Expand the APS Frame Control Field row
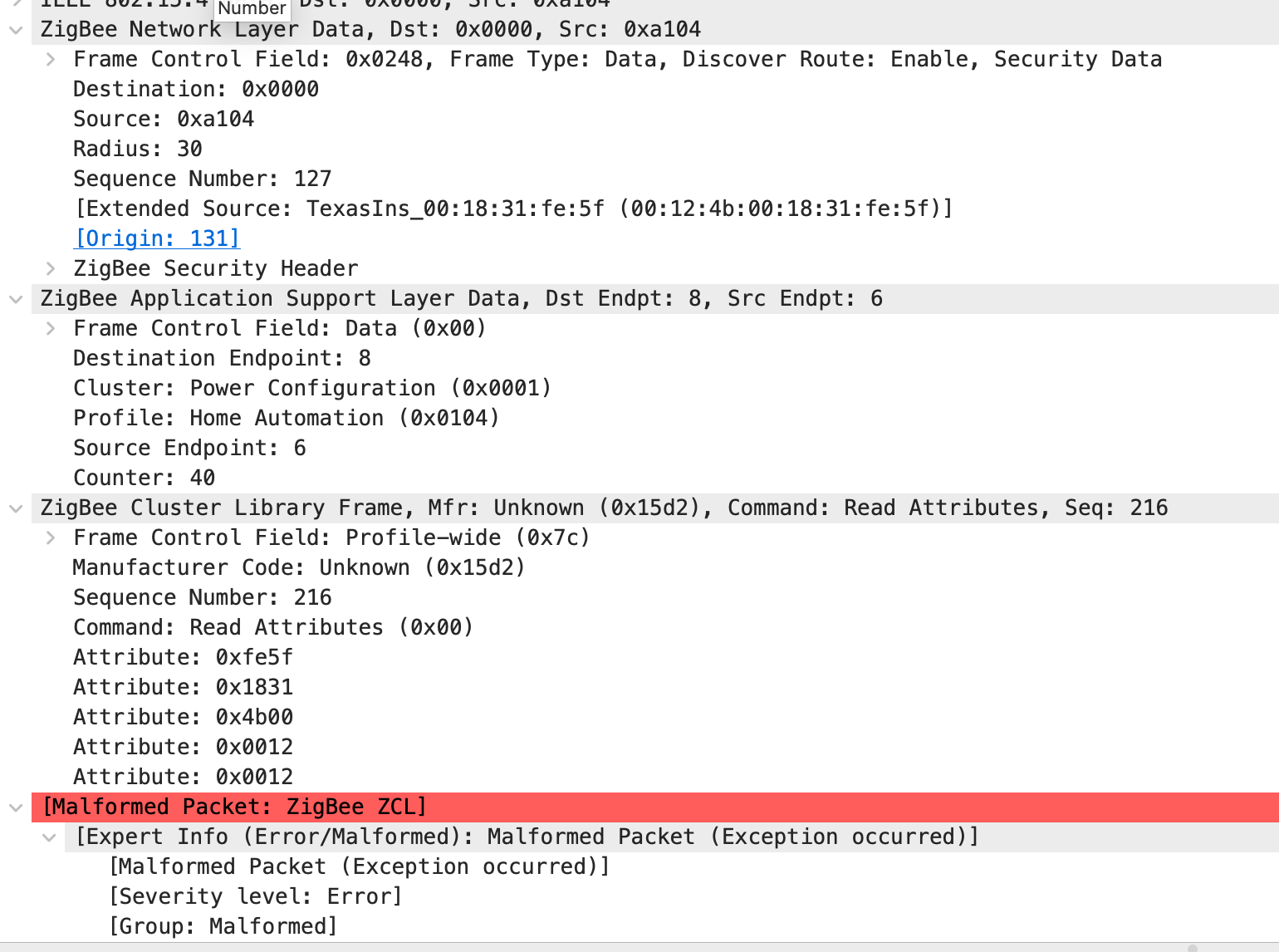Viewport: 1279px width, 952px height. click(50, 328)
